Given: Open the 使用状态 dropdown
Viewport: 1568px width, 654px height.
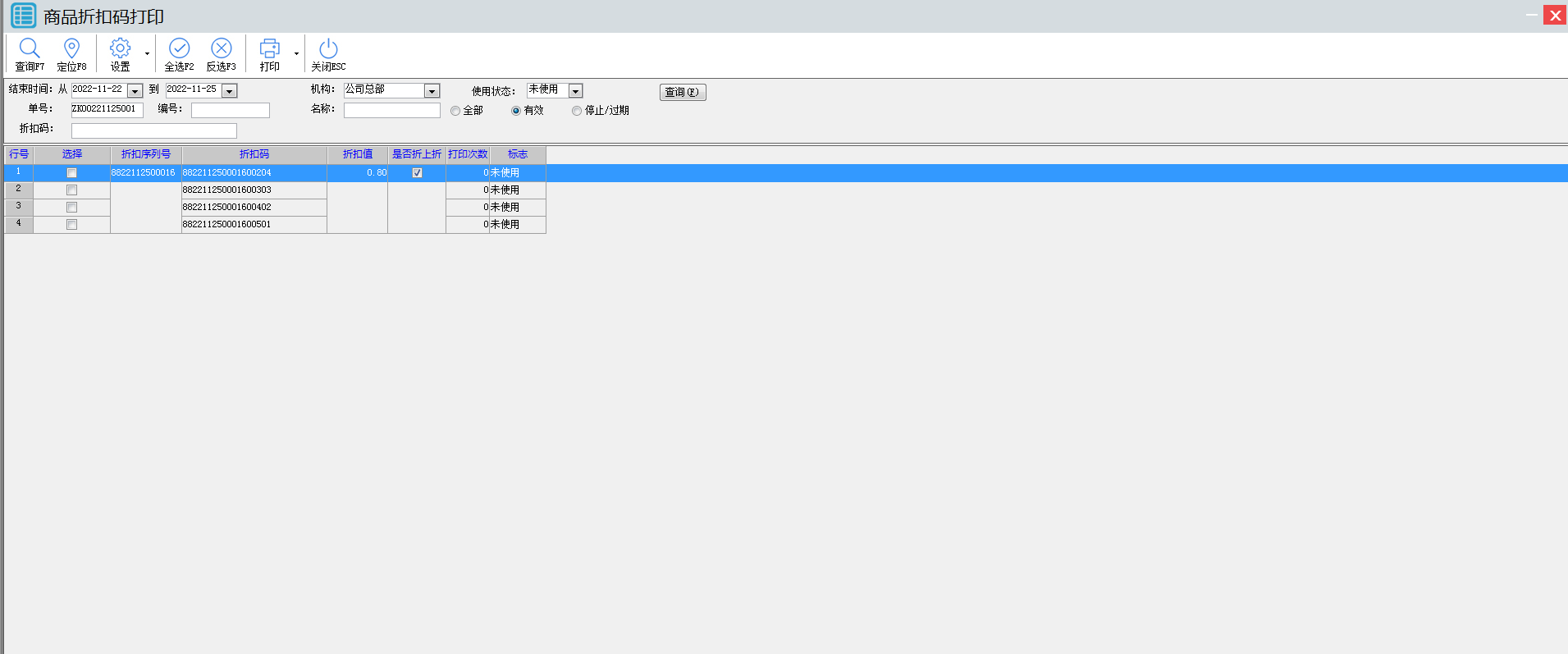Looking at the screenshot, I should coord(576,91).
